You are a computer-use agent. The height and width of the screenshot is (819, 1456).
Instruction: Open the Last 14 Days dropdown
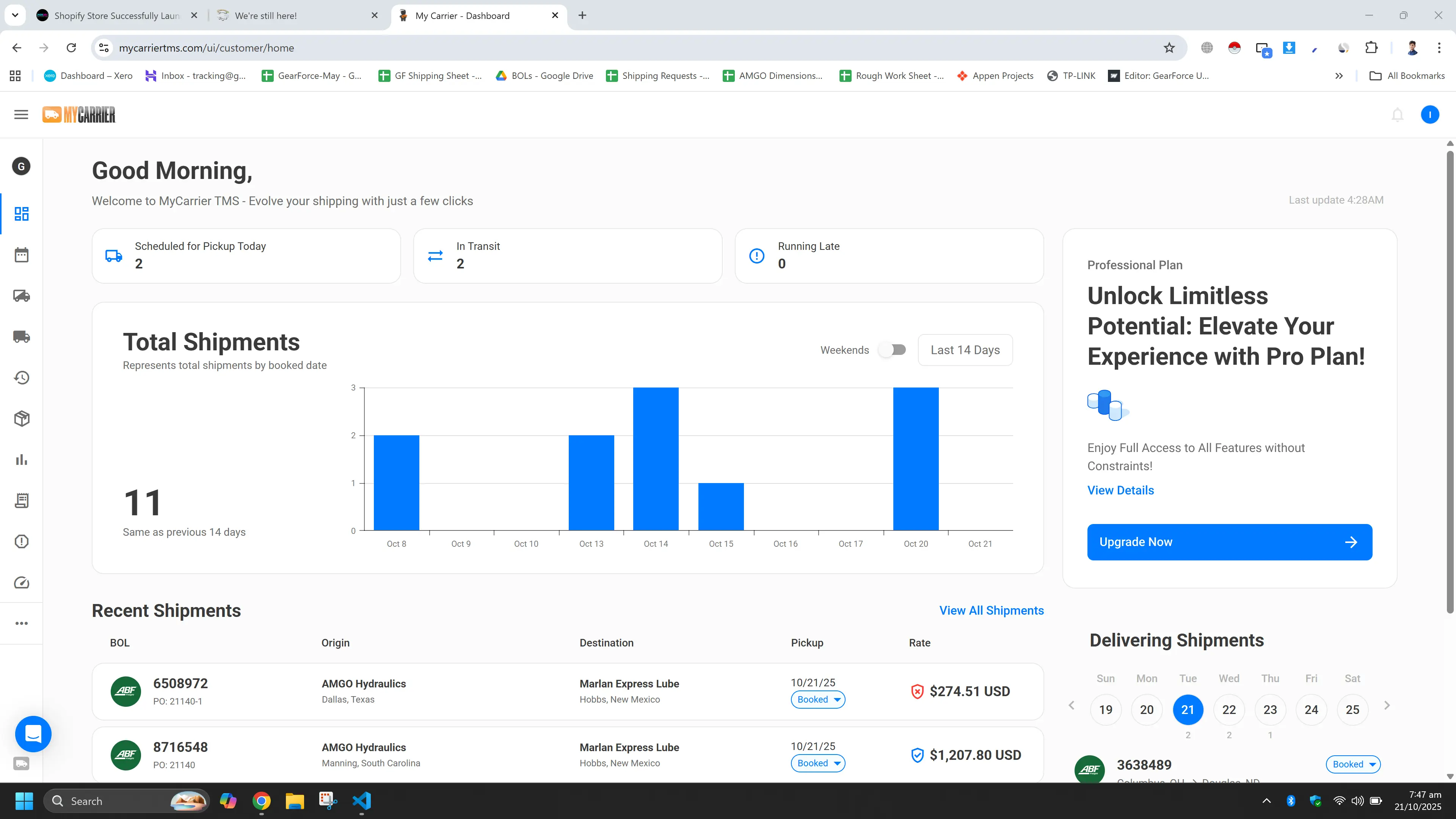[965, 350]
